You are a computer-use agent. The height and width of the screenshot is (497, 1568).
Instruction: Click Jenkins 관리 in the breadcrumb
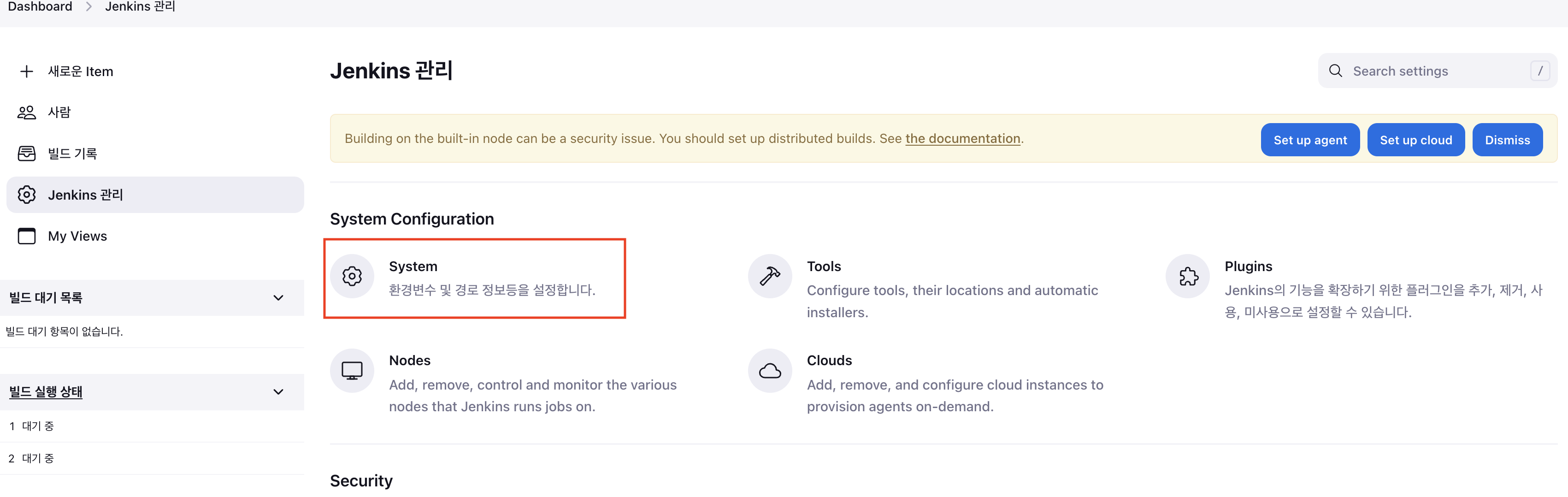point(140,7)
